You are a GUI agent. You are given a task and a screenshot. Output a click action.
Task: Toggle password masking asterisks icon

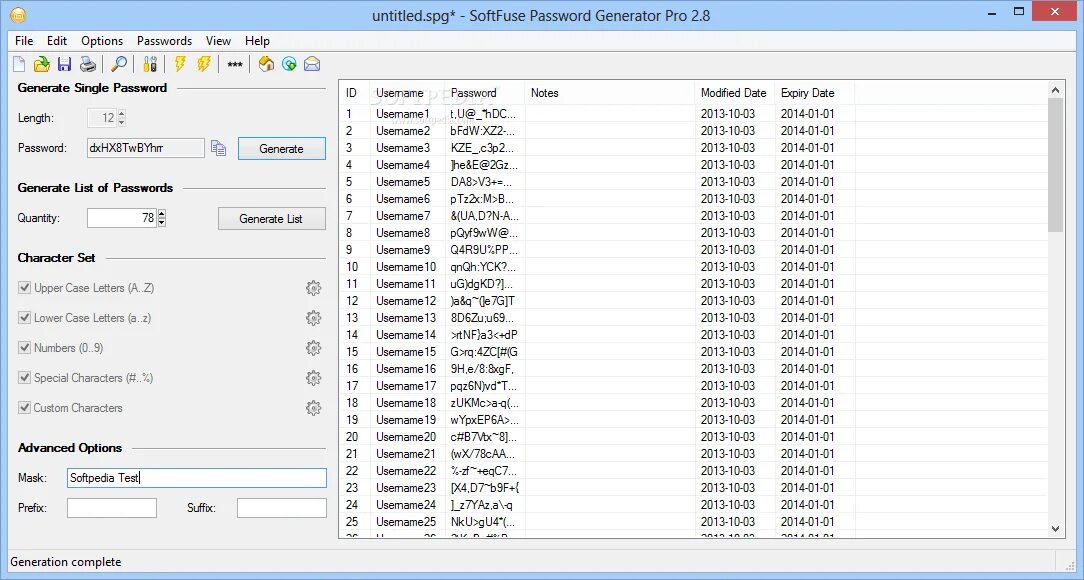235,65
